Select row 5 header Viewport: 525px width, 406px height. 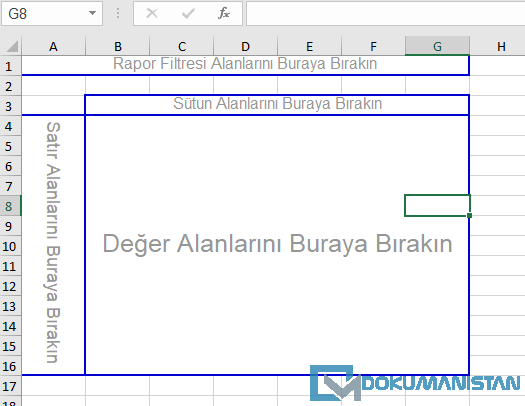[10, 146]
